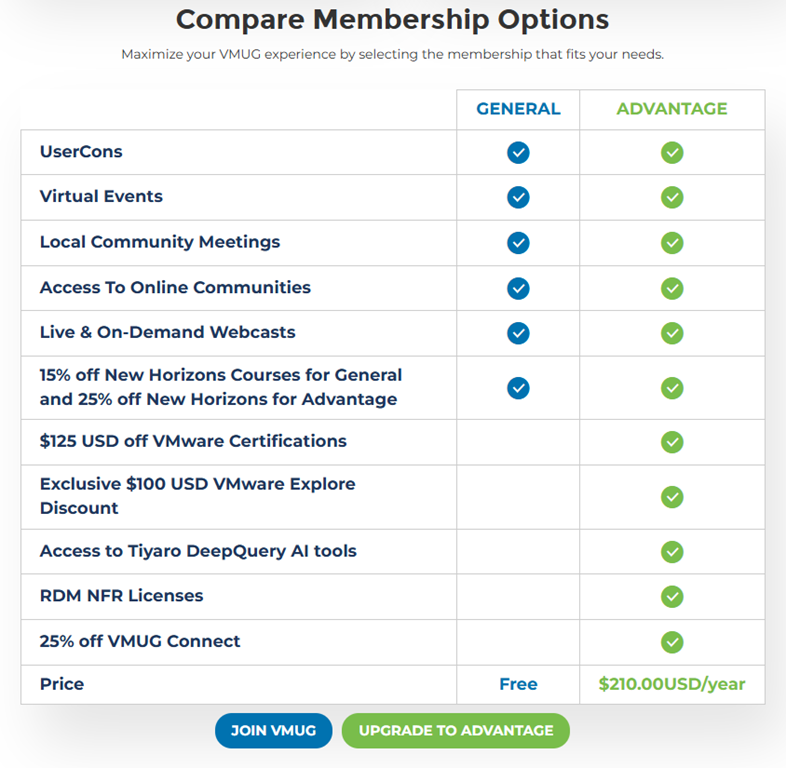Click green checkmark in the UserCons row
This screenshot has height=768, width=786.
coord(672,152)
